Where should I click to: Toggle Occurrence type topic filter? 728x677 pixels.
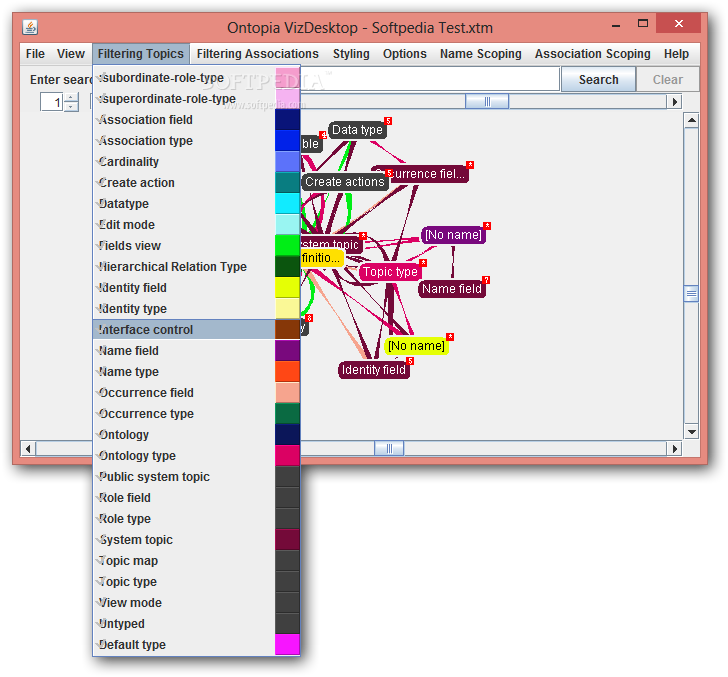click(196, 414)
